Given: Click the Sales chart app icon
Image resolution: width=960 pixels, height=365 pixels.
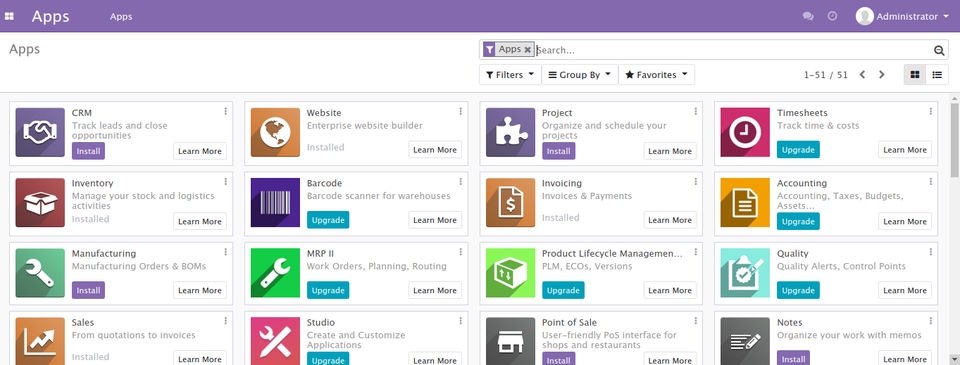Looking at the screenshot, I should coord(40,341).
